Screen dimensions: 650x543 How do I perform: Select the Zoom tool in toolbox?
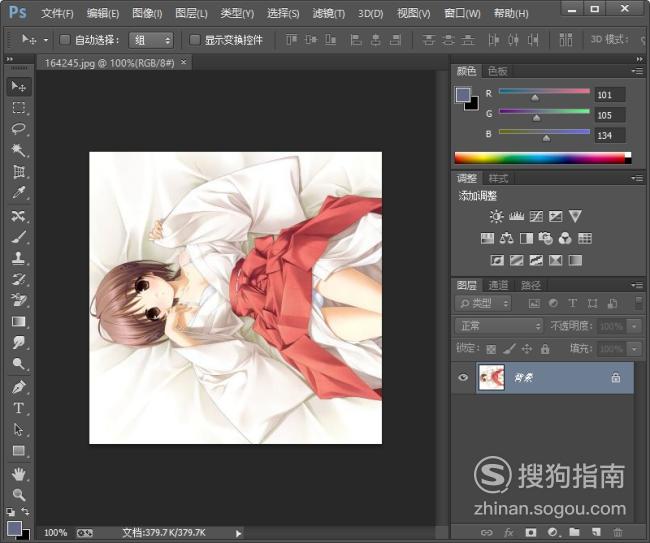[19, 495]
